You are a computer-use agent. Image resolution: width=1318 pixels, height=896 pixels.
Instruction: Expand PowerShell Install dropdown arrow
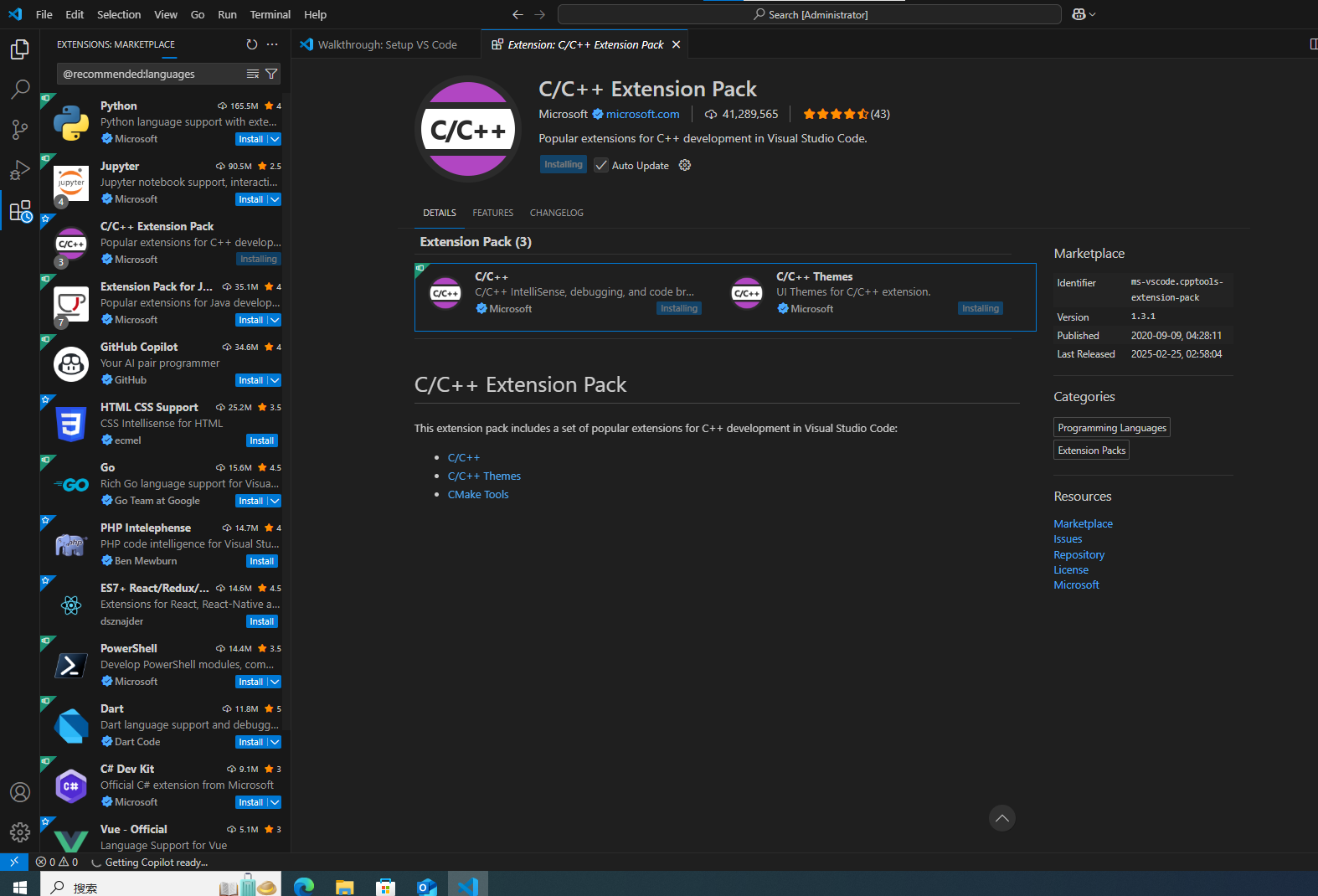coord(275,682)
